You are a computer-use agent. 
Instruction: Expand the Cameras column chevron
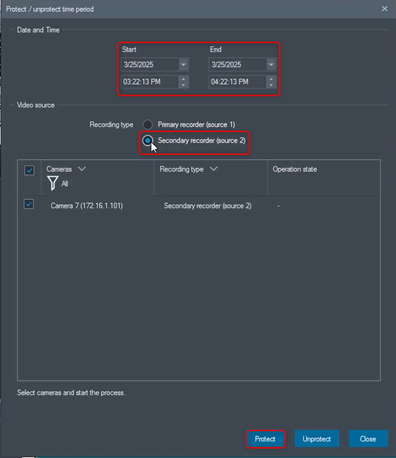(x=82, y=169)
